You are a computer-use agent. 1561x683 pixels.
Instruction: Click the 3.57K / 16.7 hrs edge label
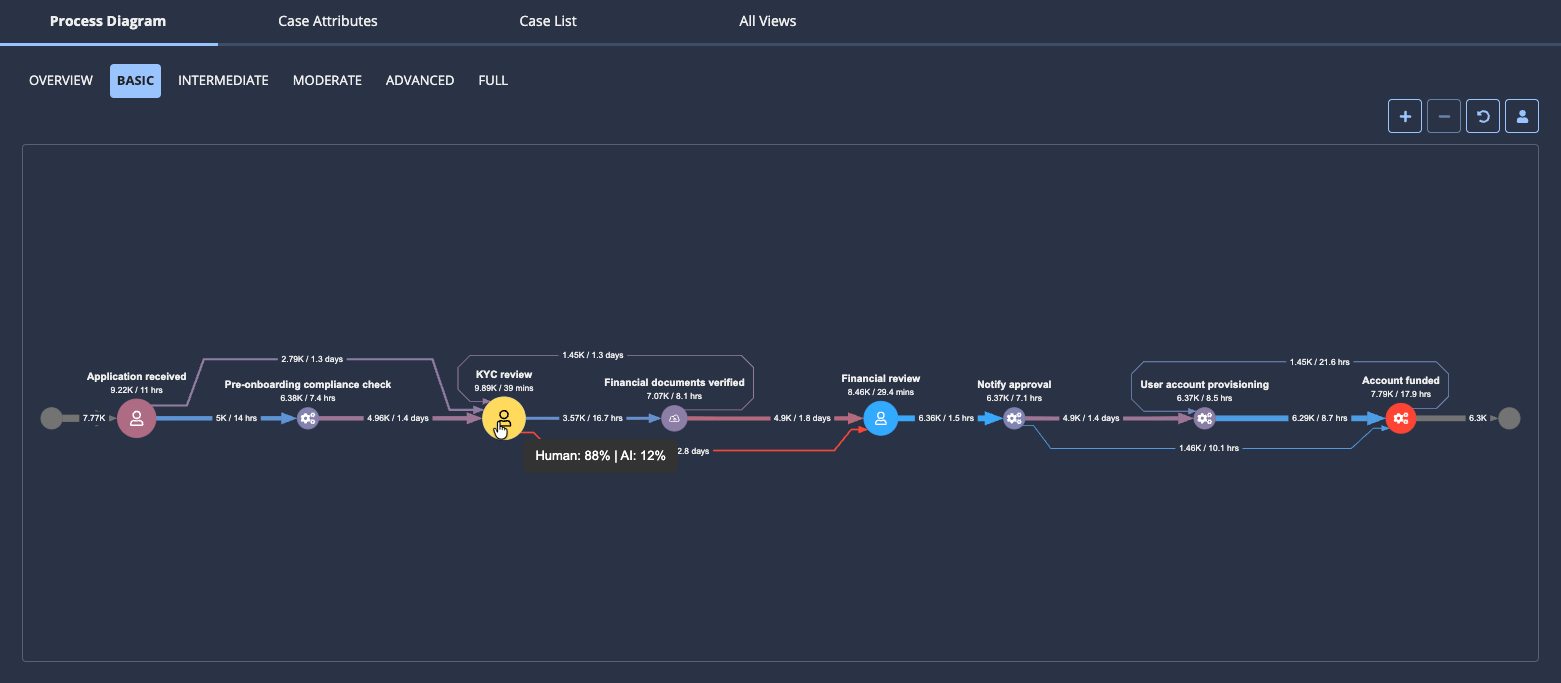point(593,418)
